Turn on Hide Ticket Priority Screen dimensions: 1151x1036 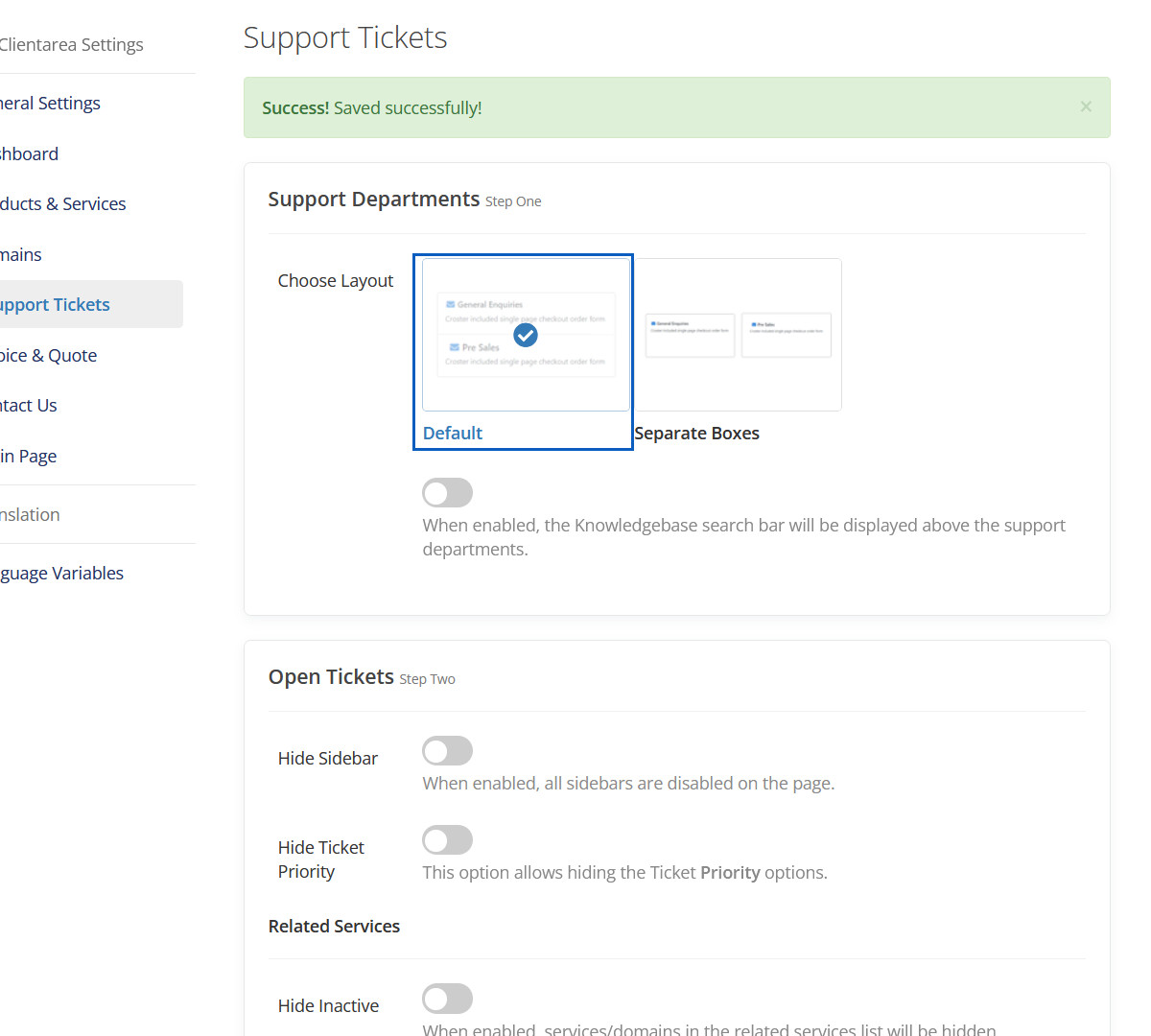coord(448,840)
